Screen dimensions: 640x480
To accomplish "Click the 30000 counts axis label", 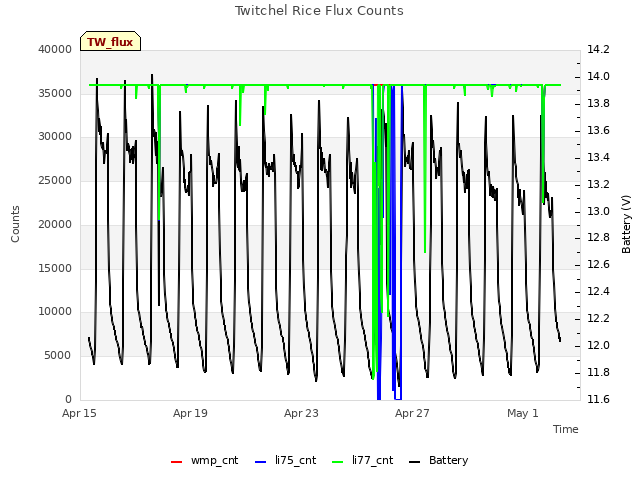I will (55, 137).
